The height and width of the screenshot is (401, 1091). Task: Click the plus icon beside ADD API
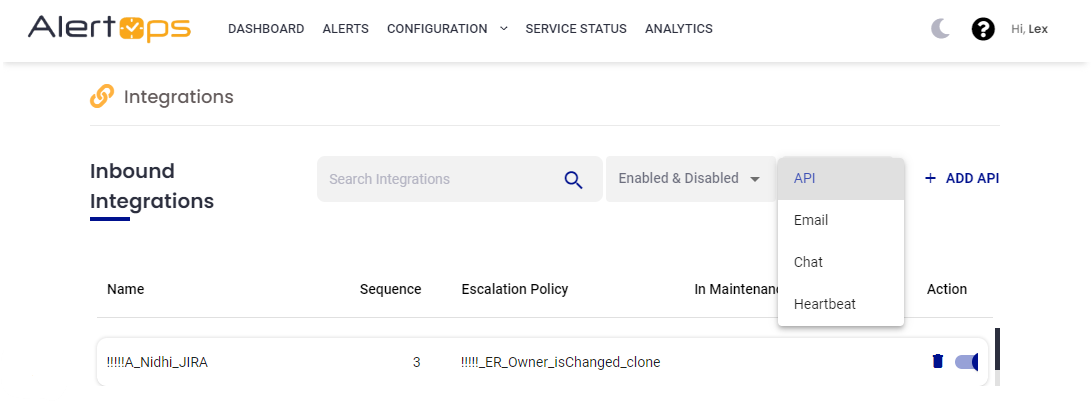[x=930, y=178]
